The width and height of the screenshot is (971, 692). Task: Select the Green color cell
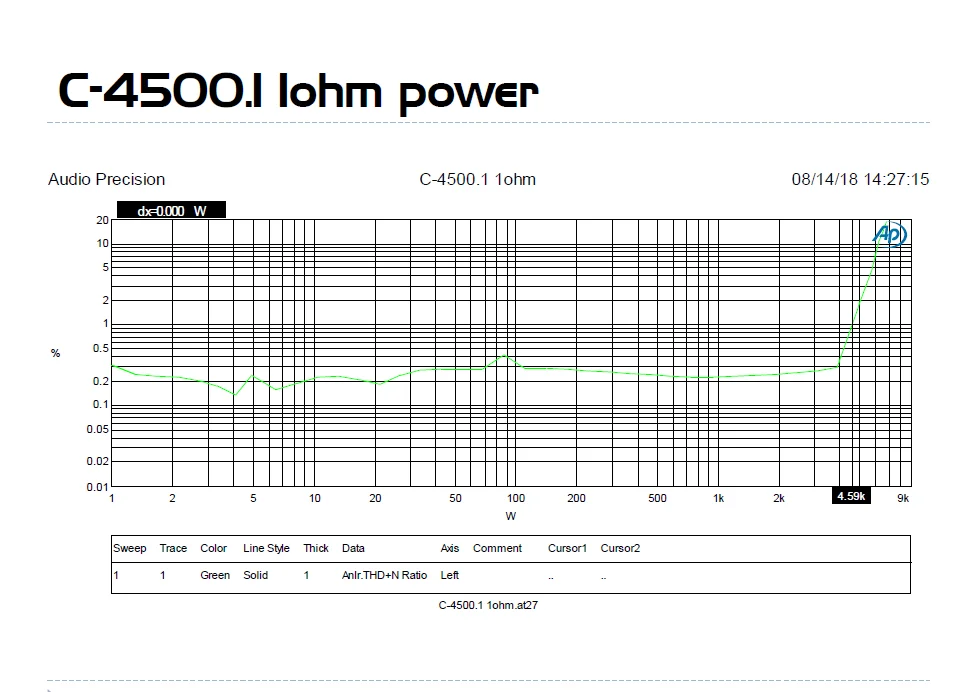click(x=215, y=575)
